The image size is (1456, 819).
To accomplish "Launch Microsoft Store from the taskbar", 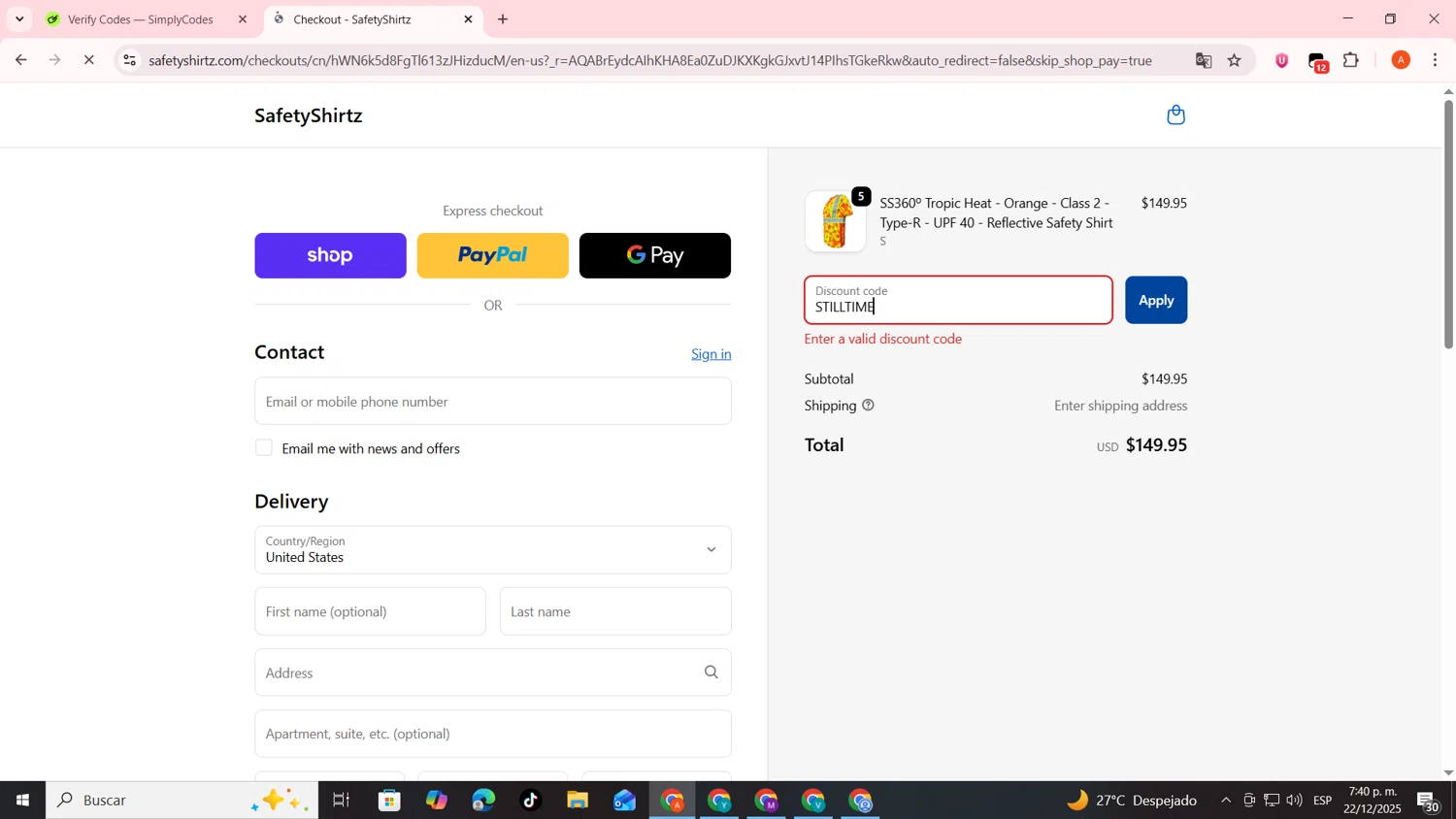I will [389, 801].
